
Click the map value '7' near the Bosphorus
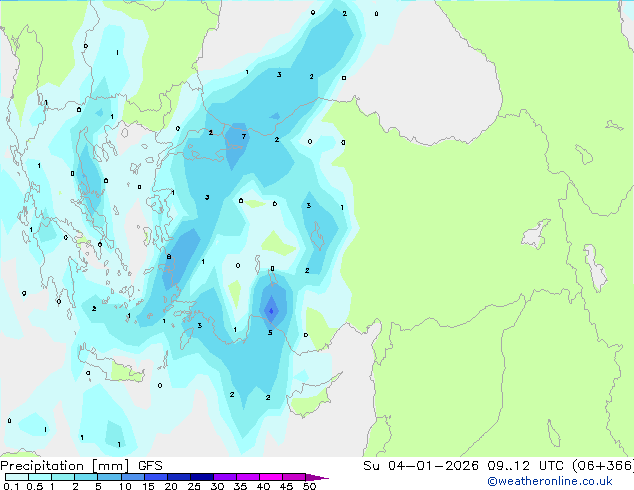[x=244, y=137]
